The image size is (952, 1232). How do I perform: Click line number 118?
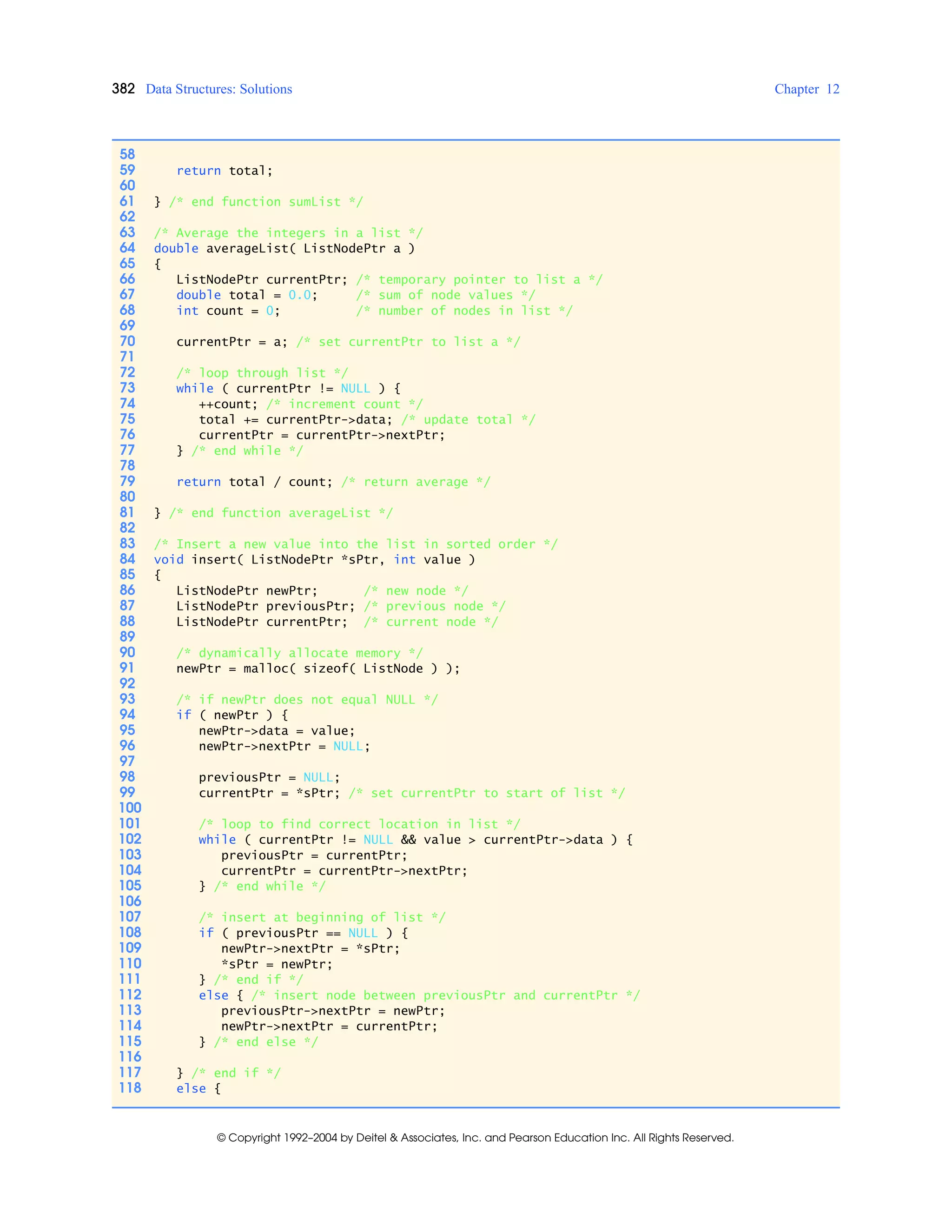130,1088
